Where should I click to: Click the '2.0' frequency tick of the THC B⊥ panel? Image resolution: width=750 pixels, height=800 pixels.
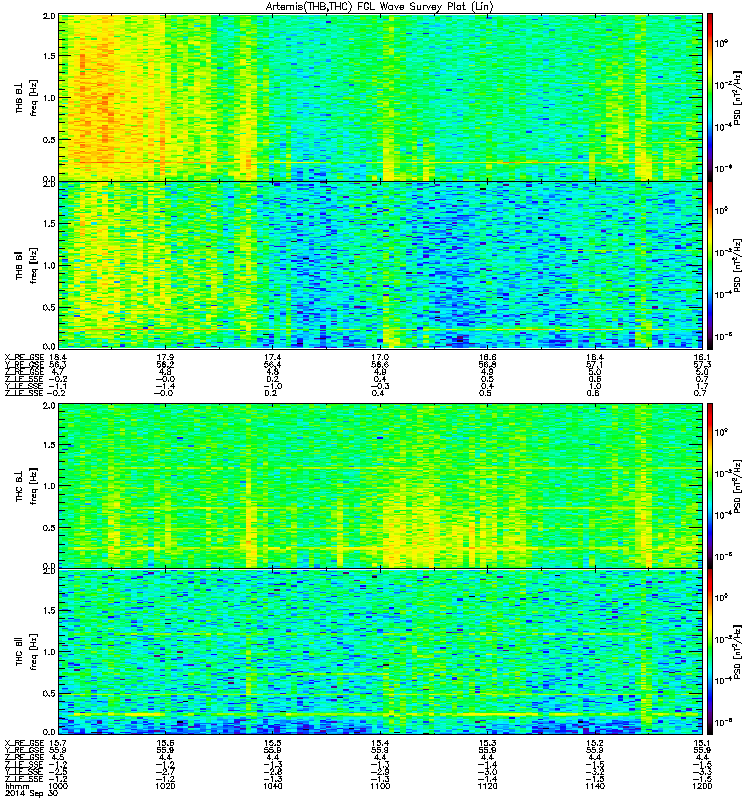pyautogui.click(x=49, y=405)
